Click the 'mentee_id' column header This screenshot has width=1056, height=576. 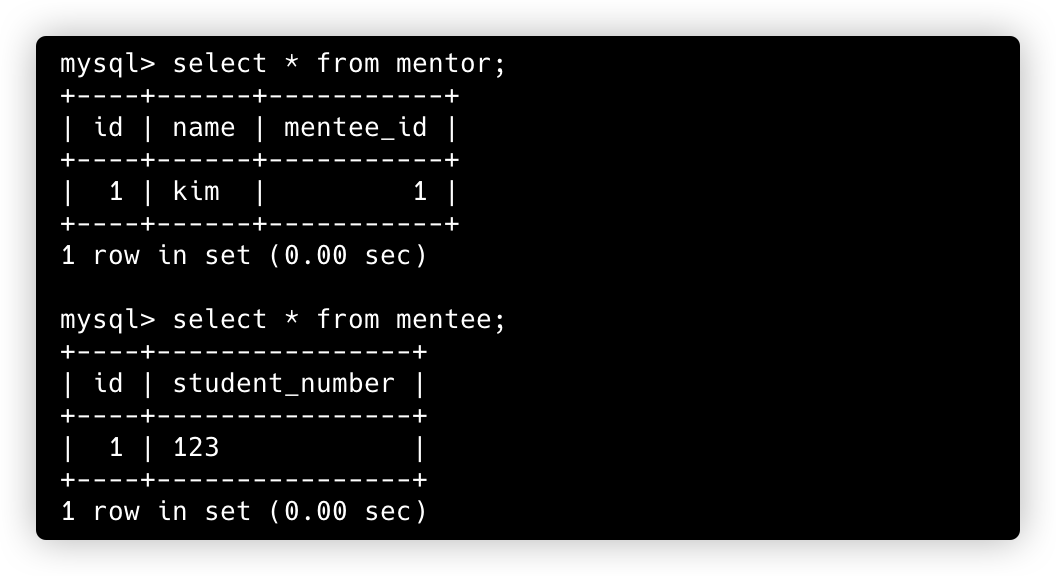pos(356,128)
